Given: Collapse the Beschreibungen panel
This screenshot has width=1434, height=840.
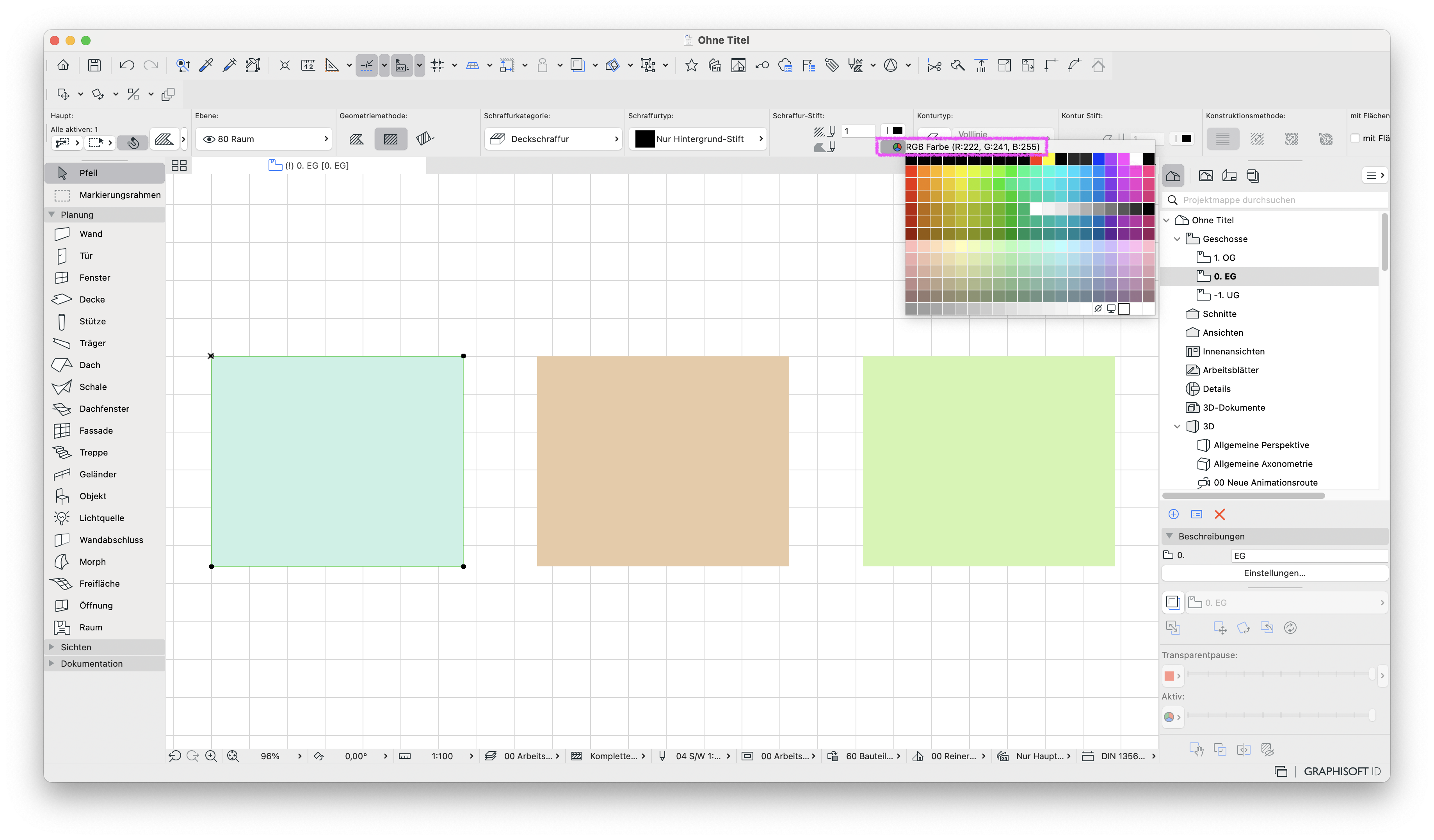Looking at the screenshot, I should [x=1169, y=536].
